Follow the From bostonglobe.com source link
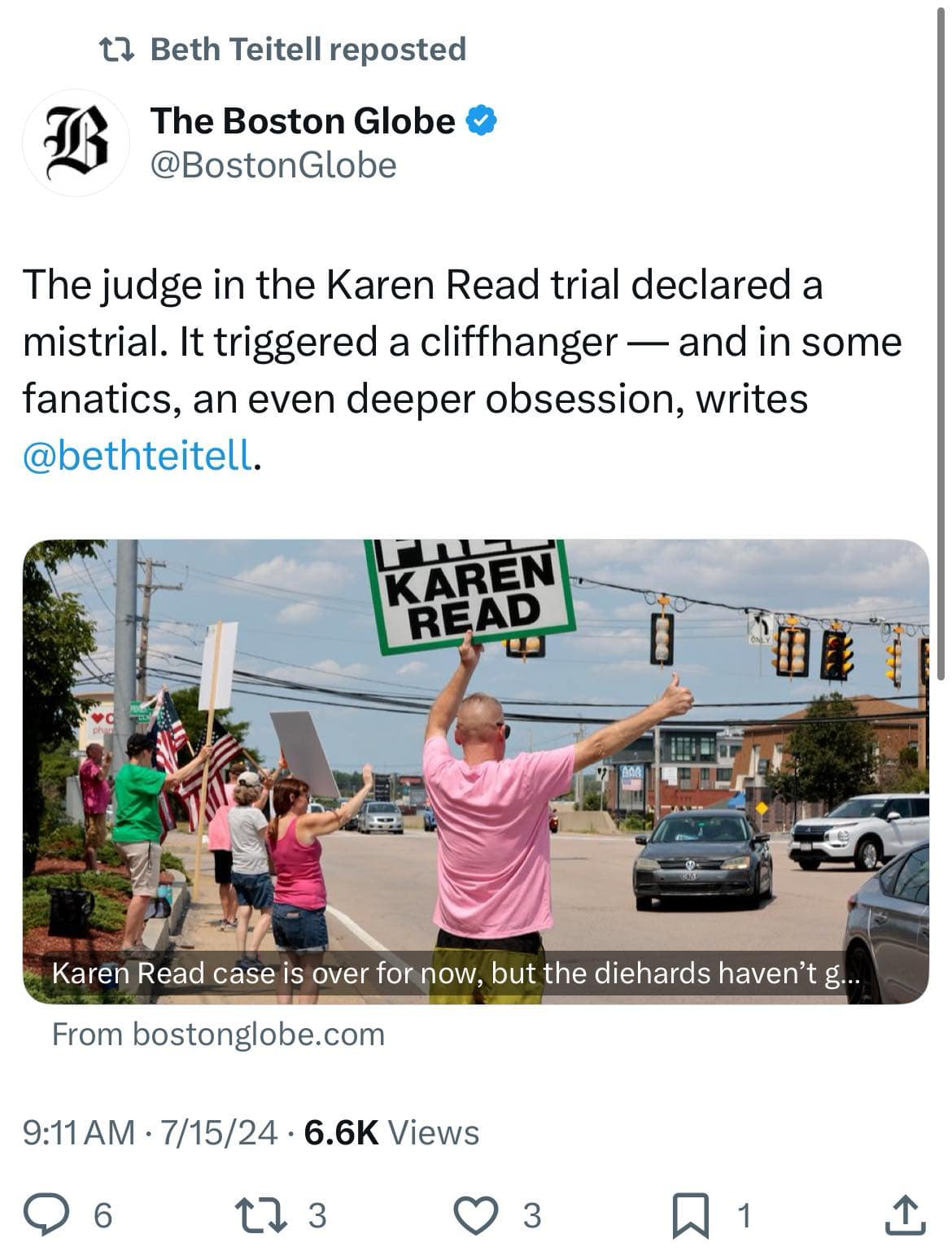Screen dimensions: 952x1260 click(x=218, y=1035)
